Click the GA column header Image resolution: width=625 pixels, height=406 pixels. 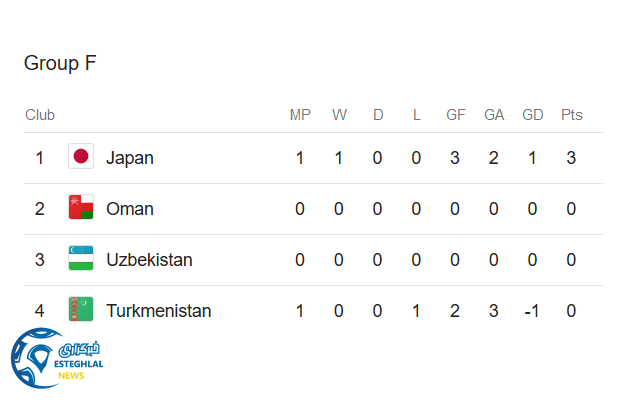(x=494, y=115)
